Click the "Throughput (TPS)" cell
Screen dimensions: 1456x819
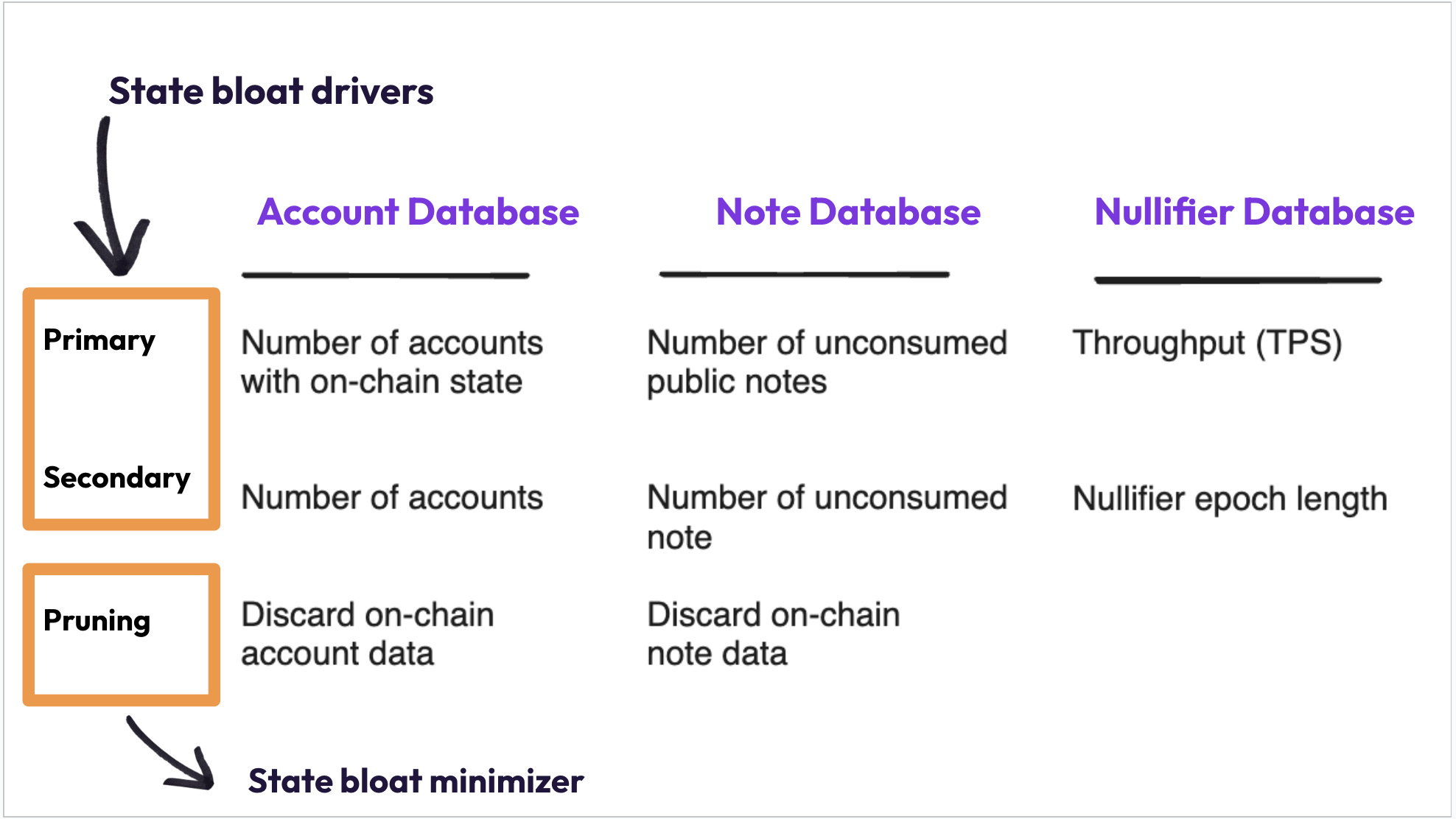pos(1207,343)
